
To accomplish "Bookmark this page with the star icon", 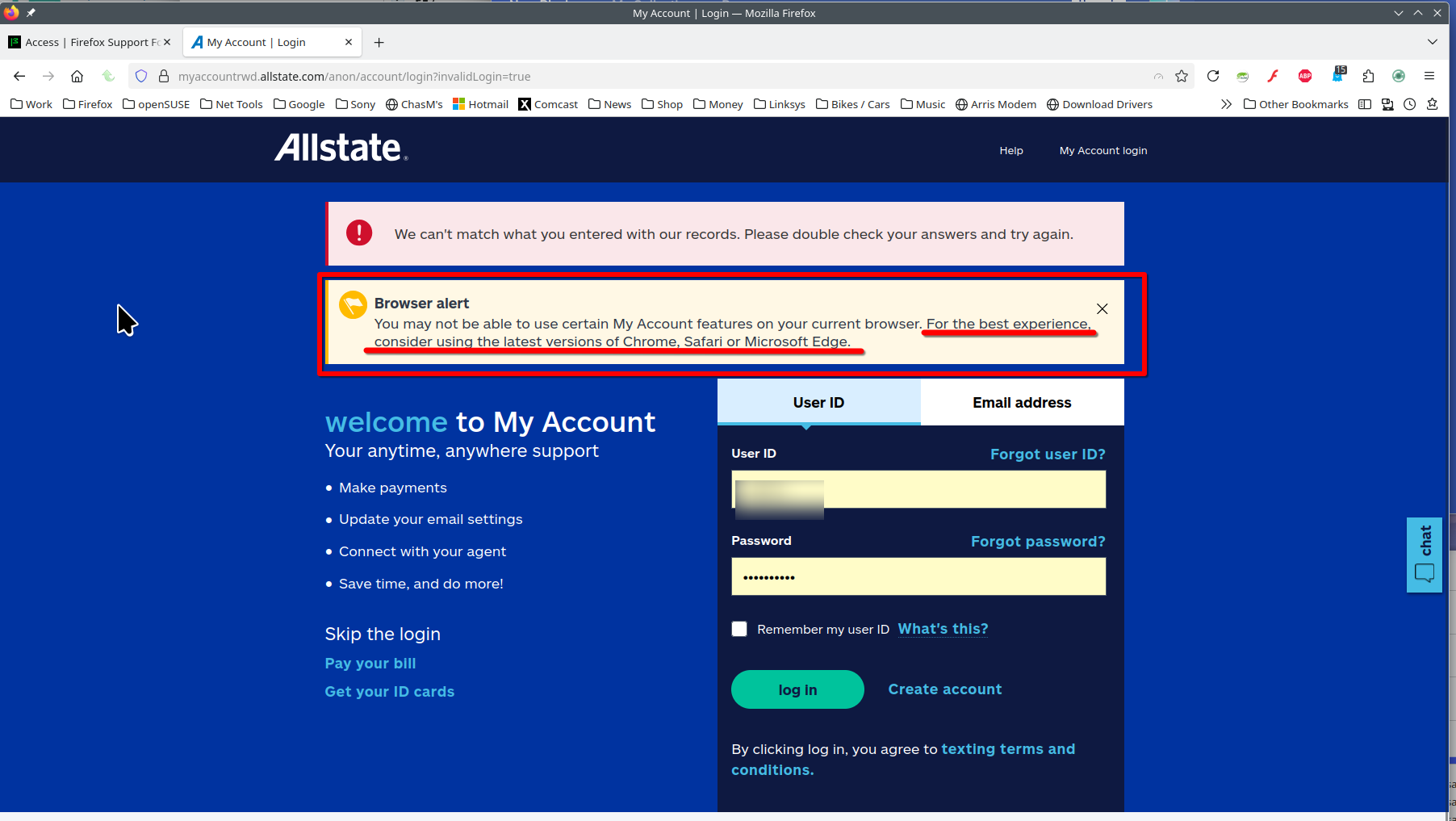I will tap(1182, 76).
